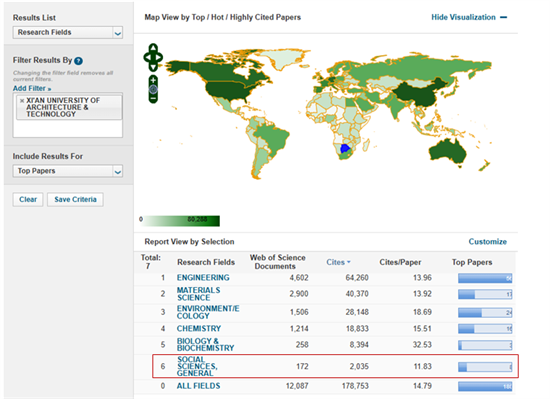Select the map zoom level slider handle

point(153,89)
